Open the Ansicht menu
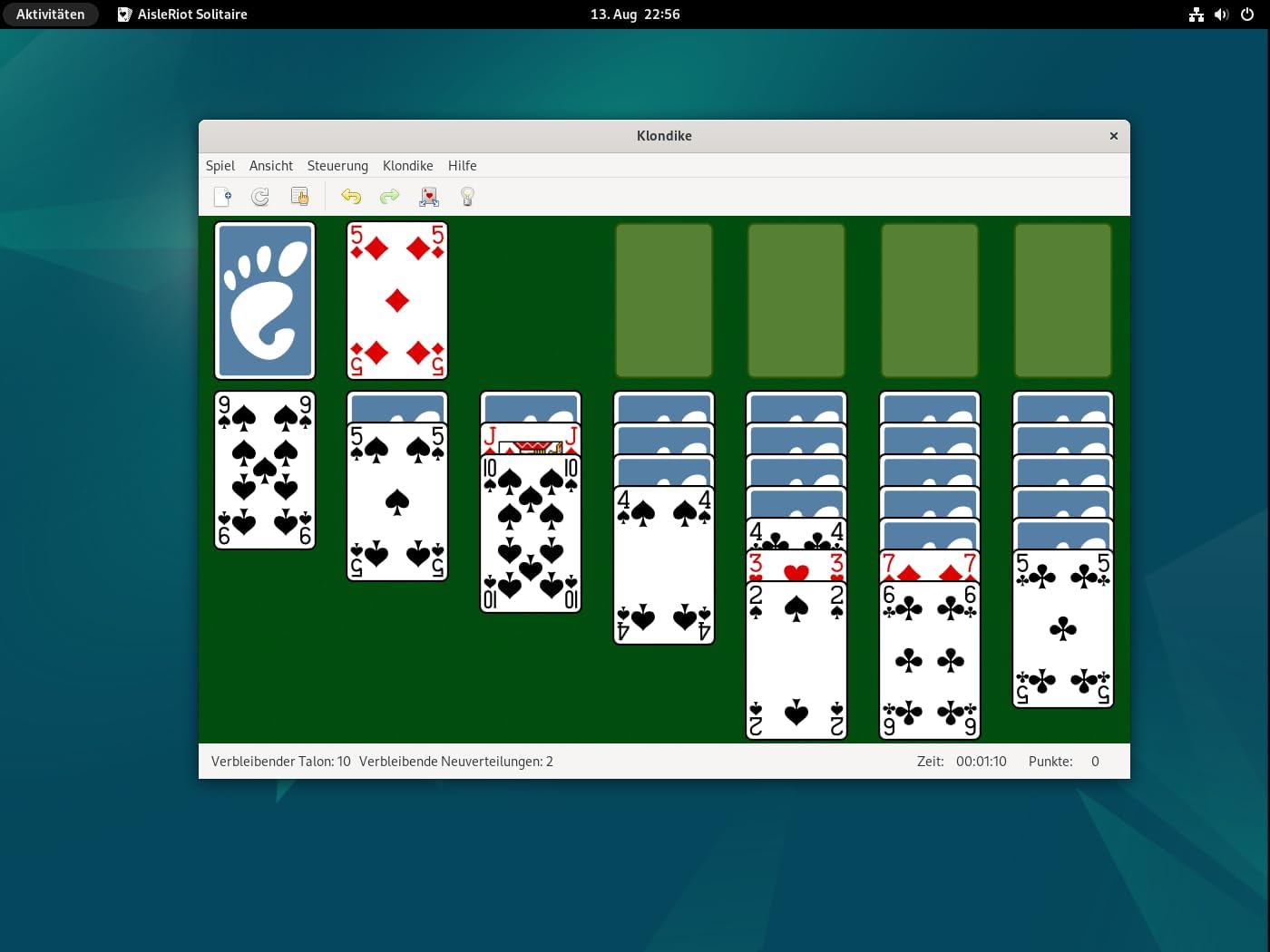Screen dimensions: 1270x952 [x=271, y=166]
